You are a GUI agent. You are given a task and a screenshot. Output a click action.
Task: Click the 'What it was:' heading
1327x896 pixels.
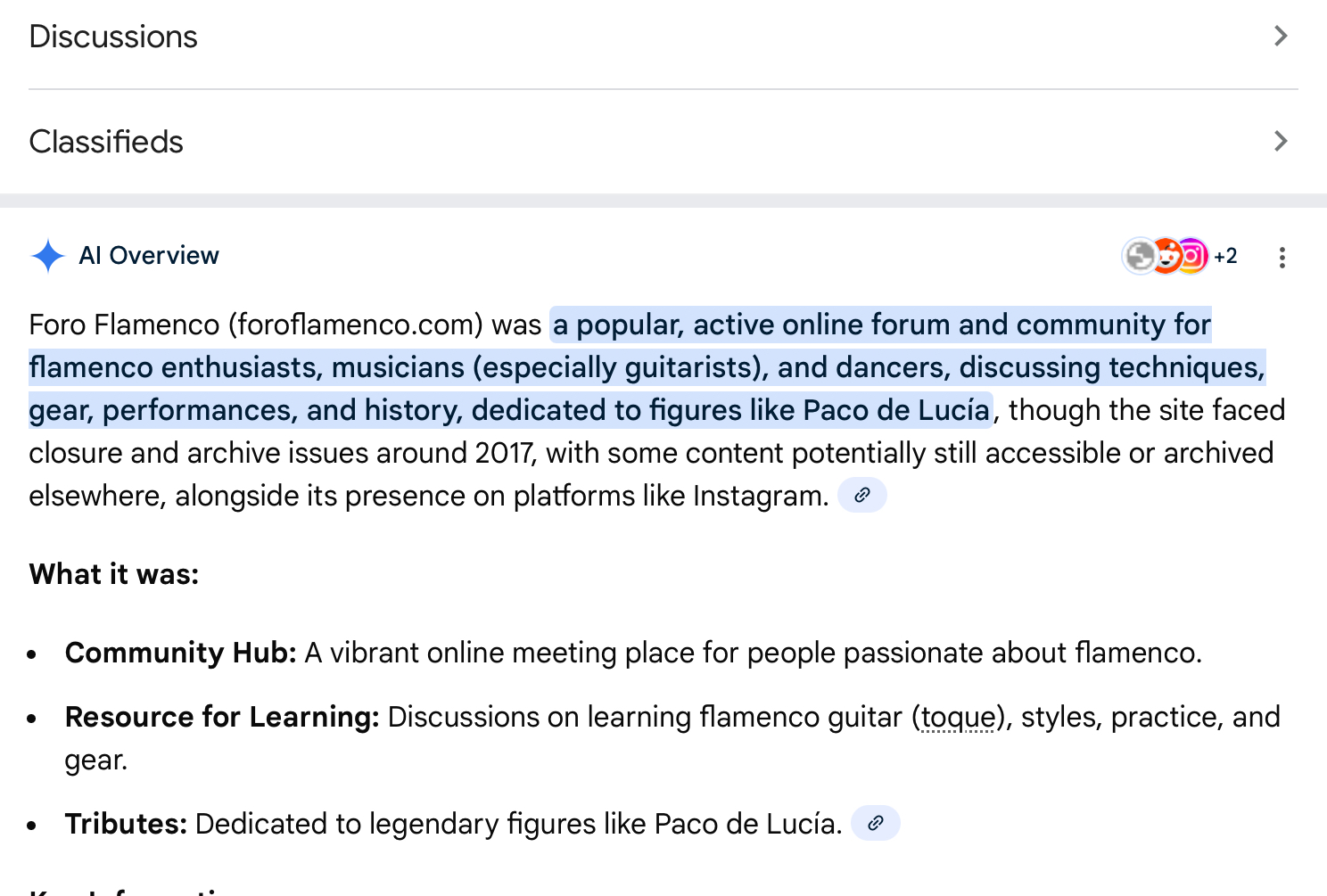[114, 574]
